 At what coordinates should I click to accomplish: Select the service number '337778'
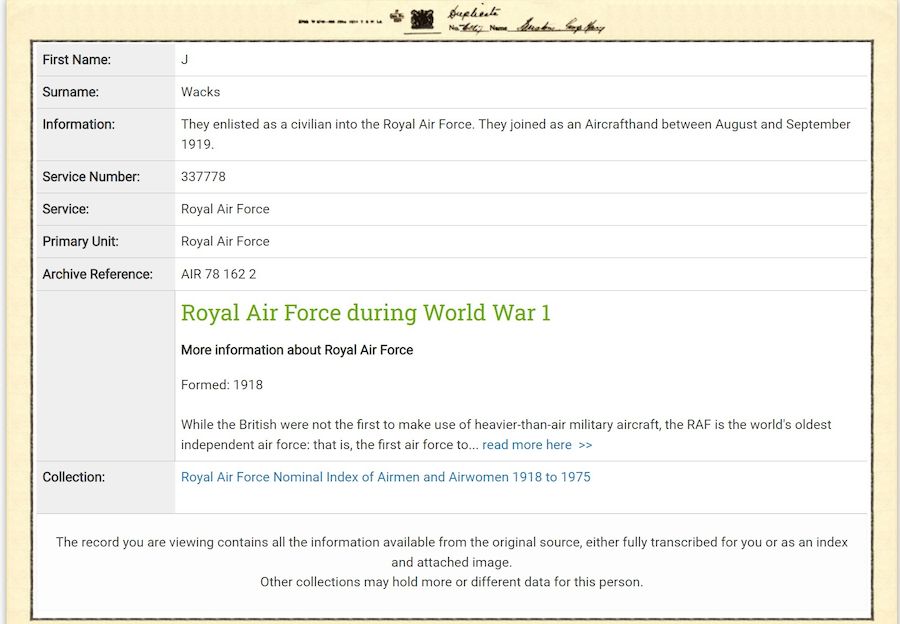(x=203, y=177)
